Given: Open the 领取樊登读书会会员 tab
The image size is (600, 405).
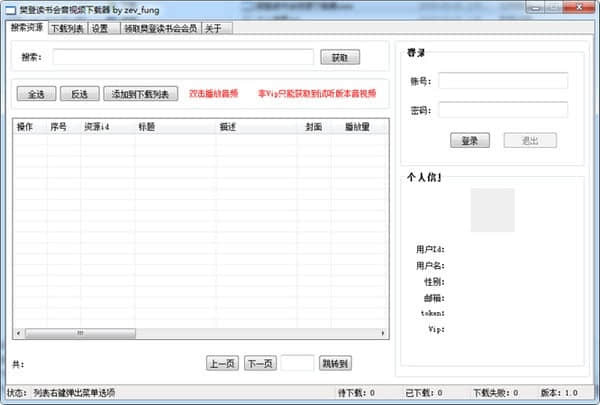Looking at the screenshot, I should click(x=161, y=29).
